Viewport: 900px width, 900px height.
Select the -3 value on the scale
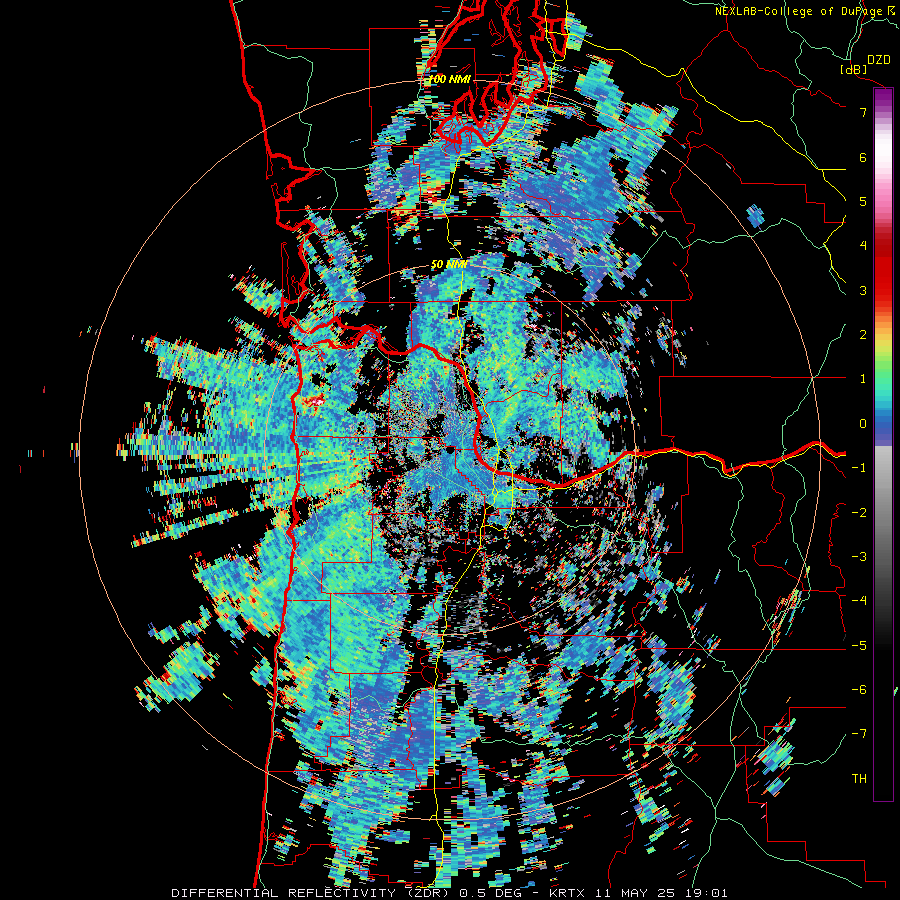pyautogui.click(x=859, y=557)
